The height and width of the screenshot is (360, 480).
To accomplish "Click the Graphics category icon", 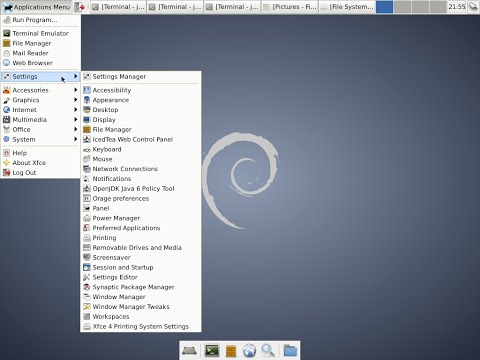I will 7,100.
